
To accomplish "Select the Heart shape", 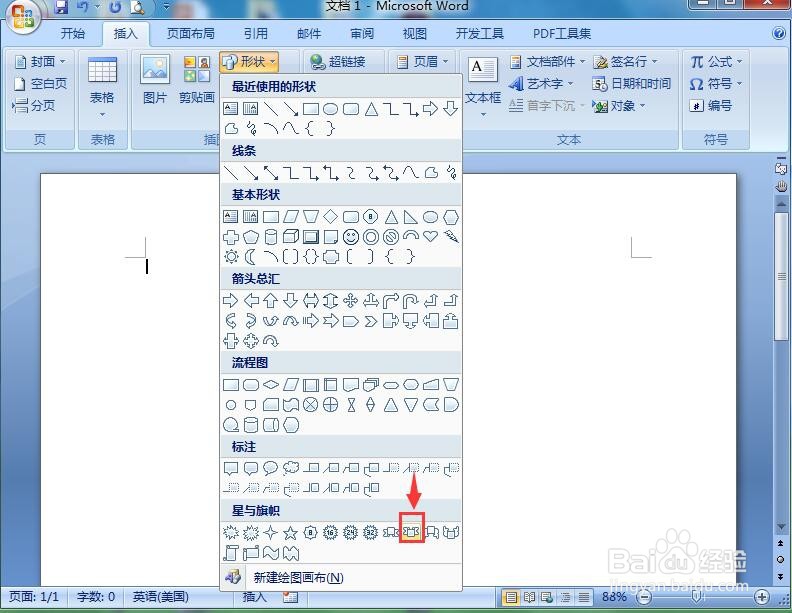I will 430,236.
